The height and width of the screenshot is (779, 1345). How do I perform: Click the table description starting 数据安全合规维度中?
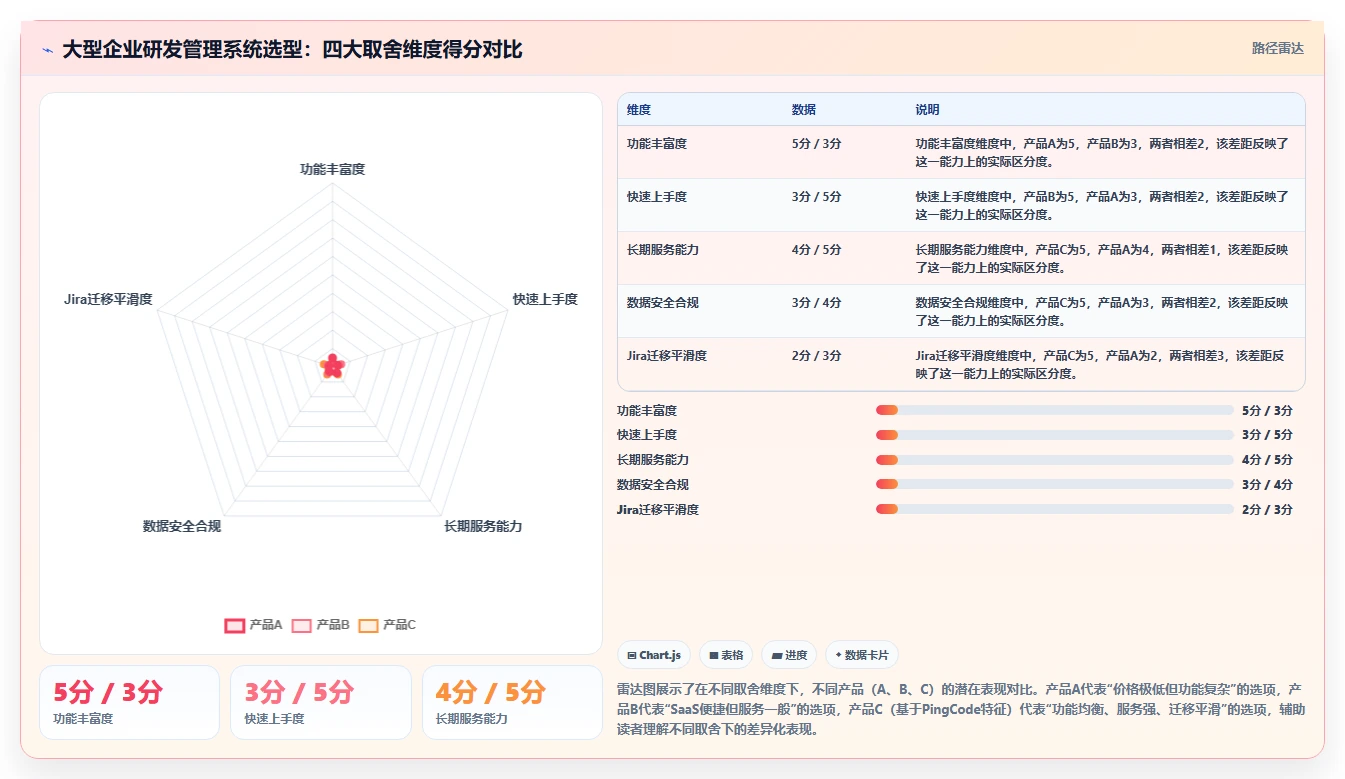(x=1102, y=311)
